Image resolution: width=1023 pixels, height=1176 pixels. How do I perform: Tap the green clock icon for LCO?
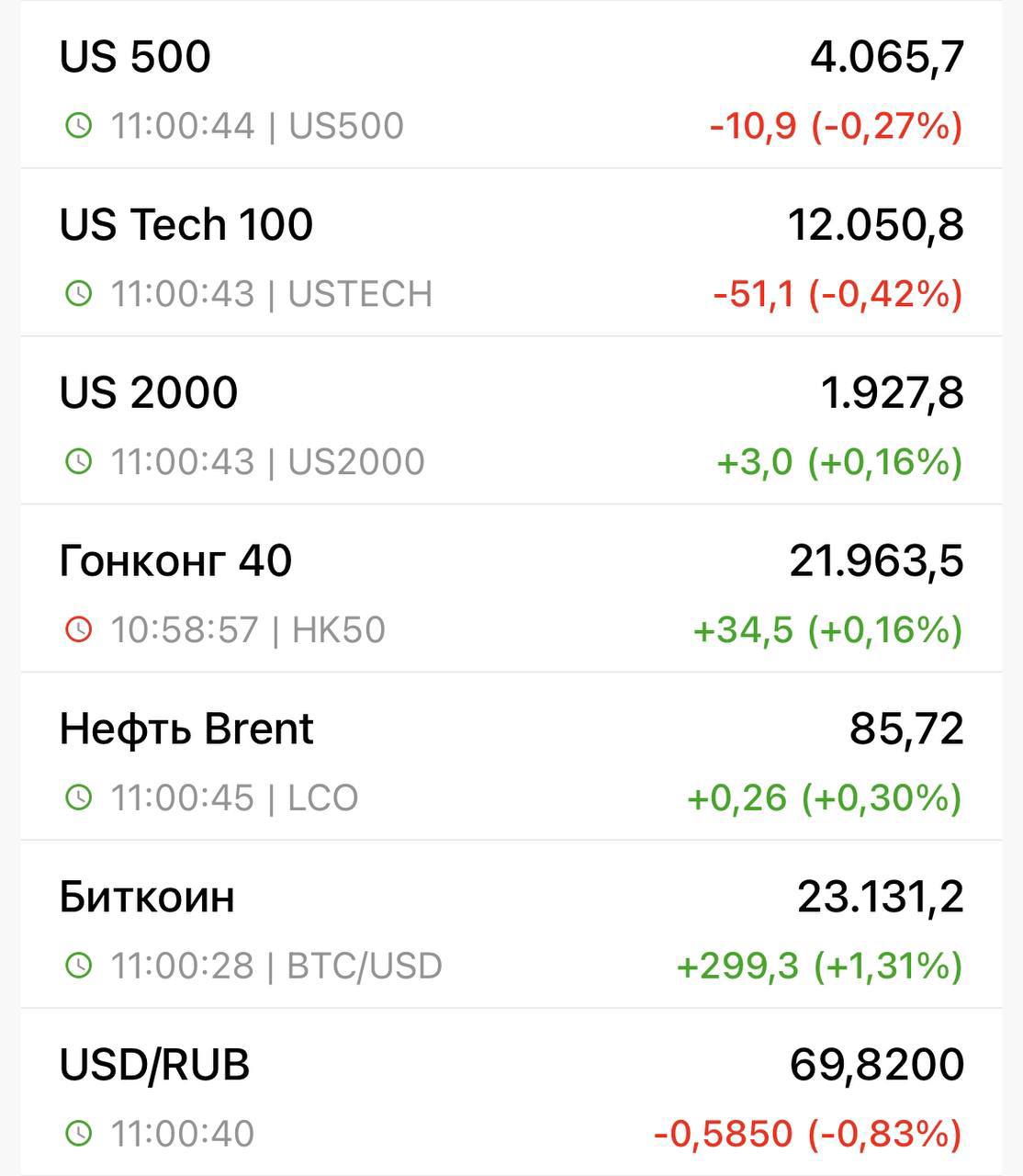click(x=79, y=797)
